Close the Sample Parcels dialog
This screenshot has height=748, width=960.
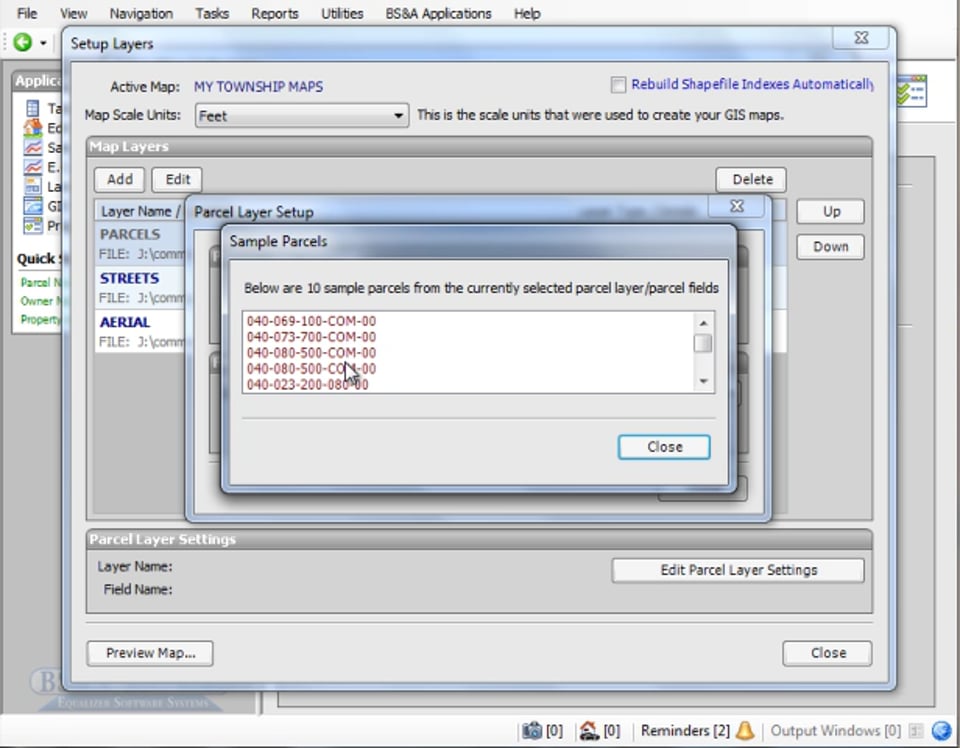point(664,447)
